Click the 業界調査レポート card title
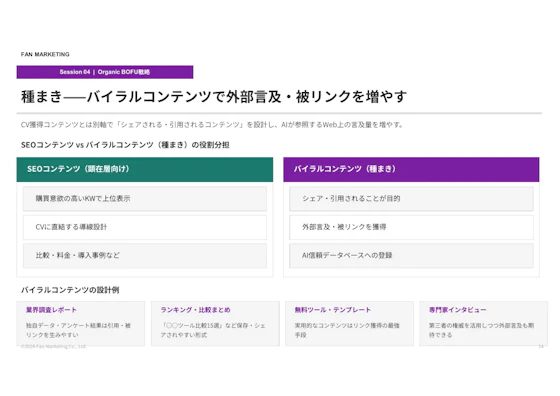 click(51, 310)
